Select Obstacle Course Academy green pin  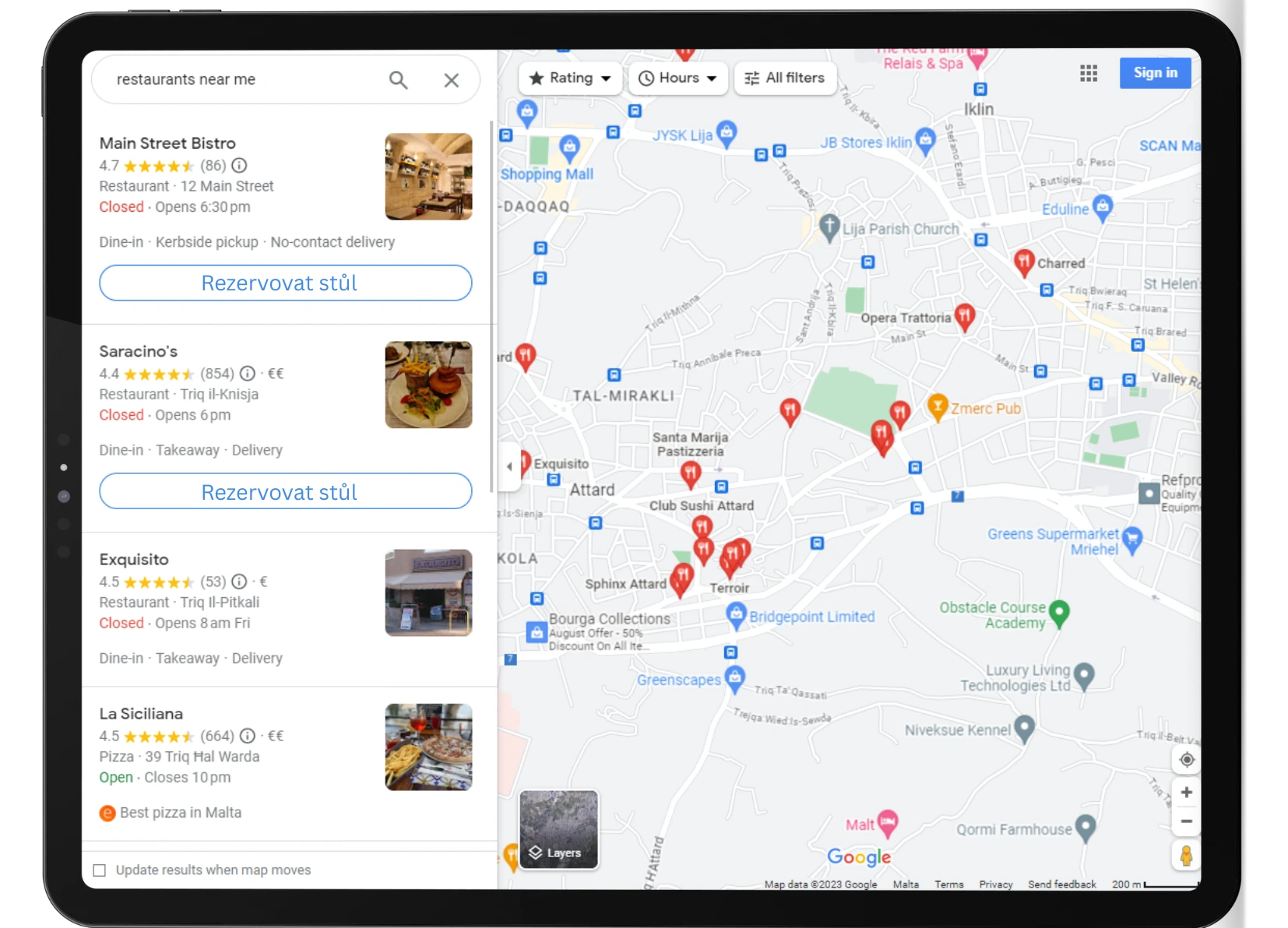(1059, 613)
